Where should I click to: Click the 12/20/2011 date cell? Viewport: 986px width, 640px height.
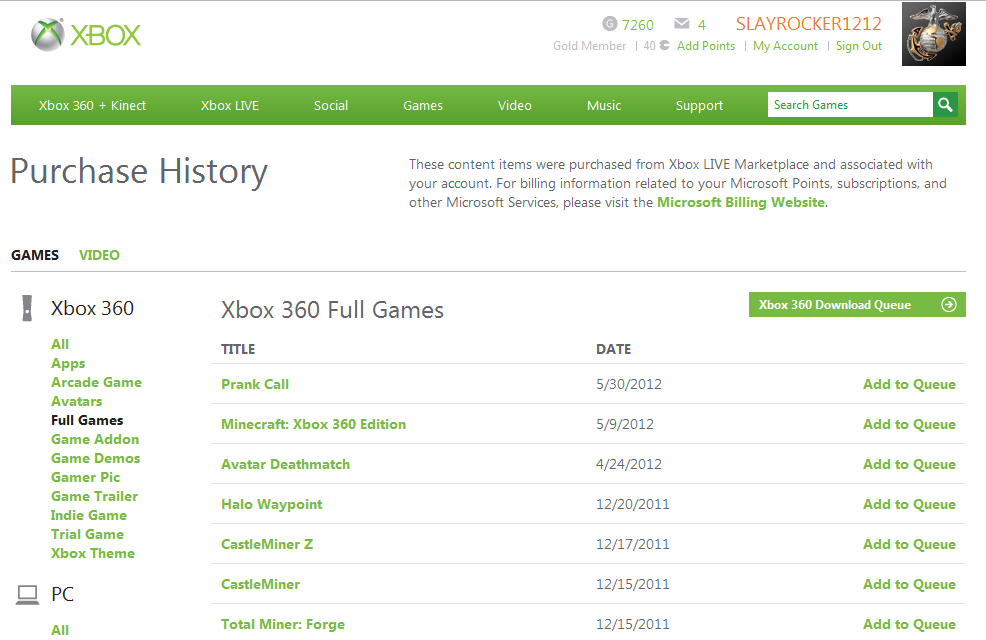[x=633, y=504]
